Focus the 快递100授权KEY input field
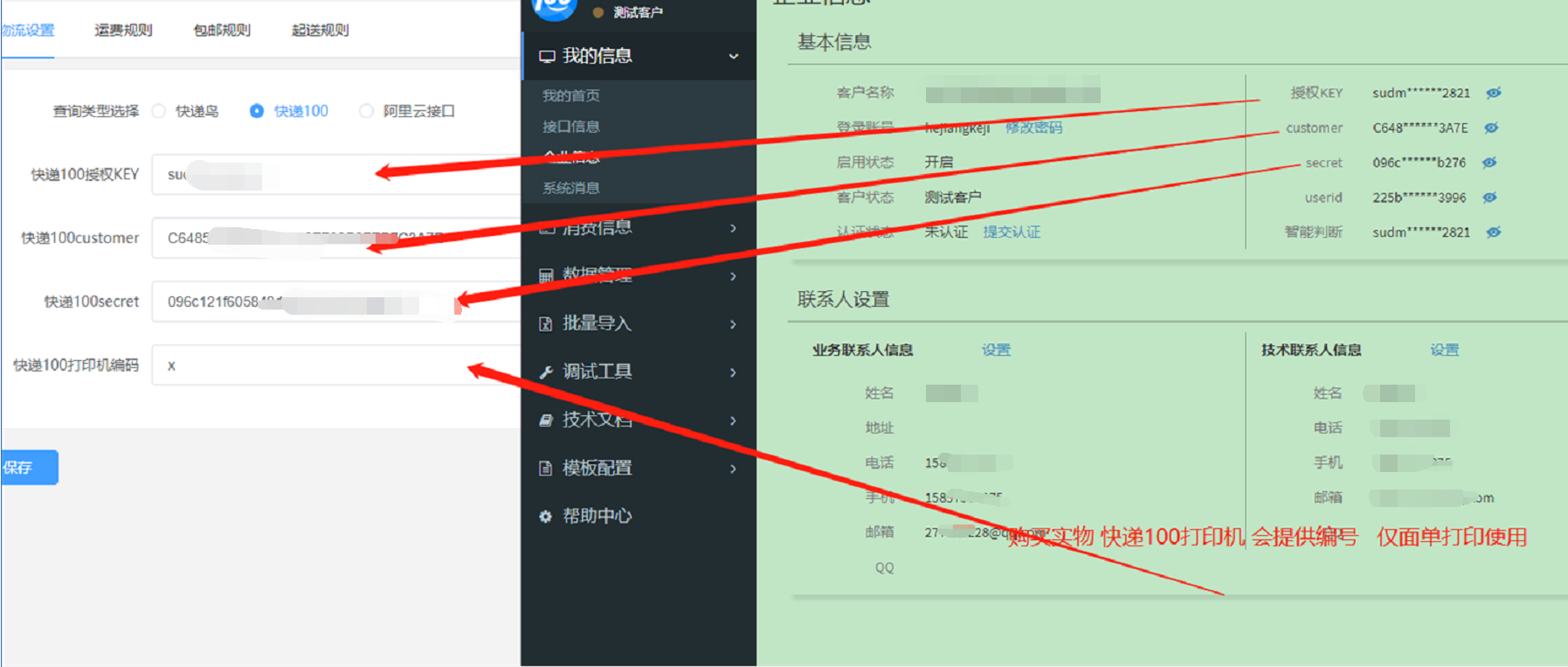The width and height of the screenshot is (1568, 667). [336, 174]
